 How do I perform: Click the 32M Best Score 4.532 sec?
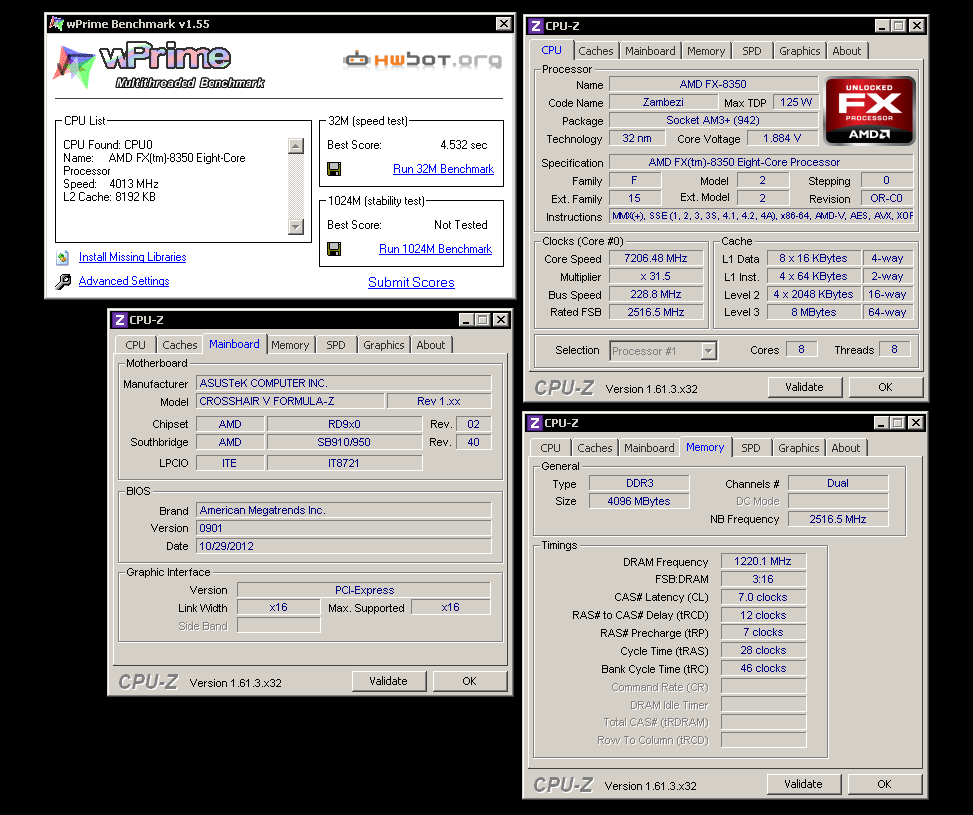coord(464,145)
